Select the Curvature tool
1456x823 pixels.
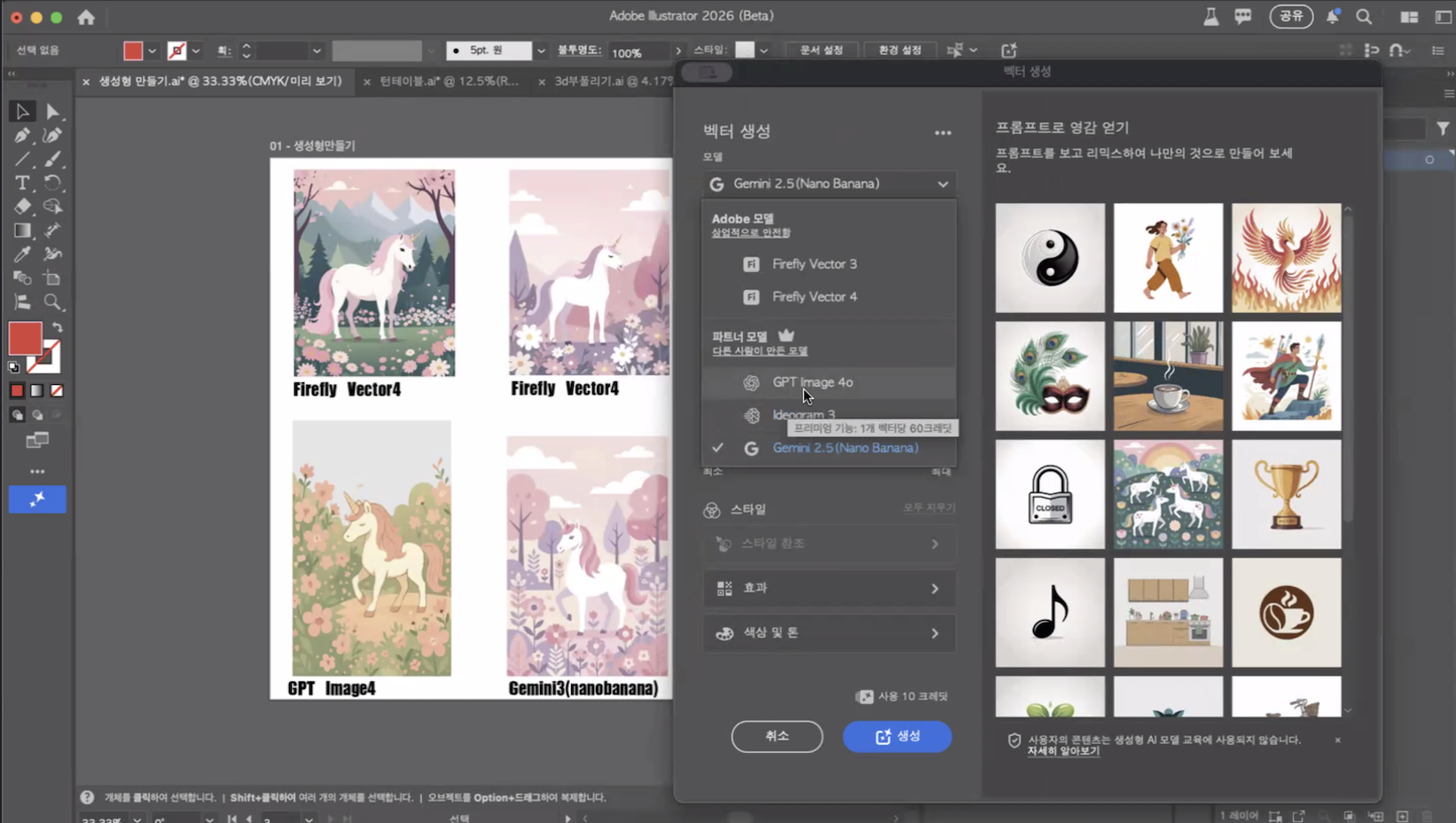coord(52,136)
